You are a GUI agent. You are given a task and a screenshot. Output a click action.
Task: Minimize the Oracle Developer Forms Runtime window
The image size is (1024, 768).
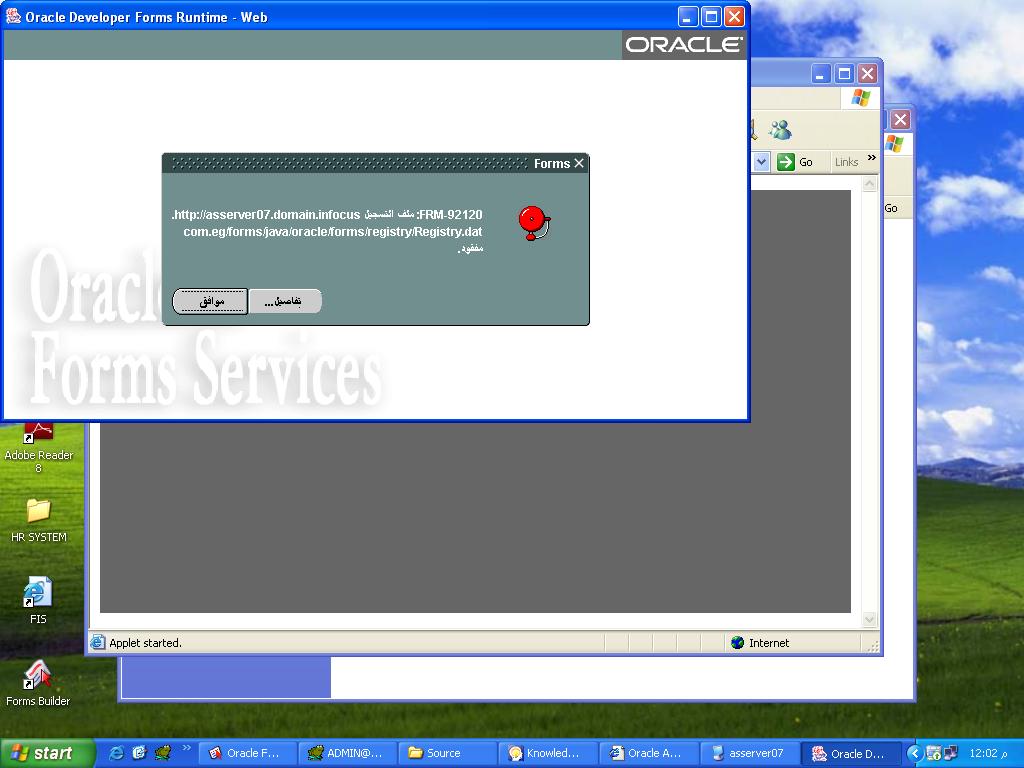(686, 17)
